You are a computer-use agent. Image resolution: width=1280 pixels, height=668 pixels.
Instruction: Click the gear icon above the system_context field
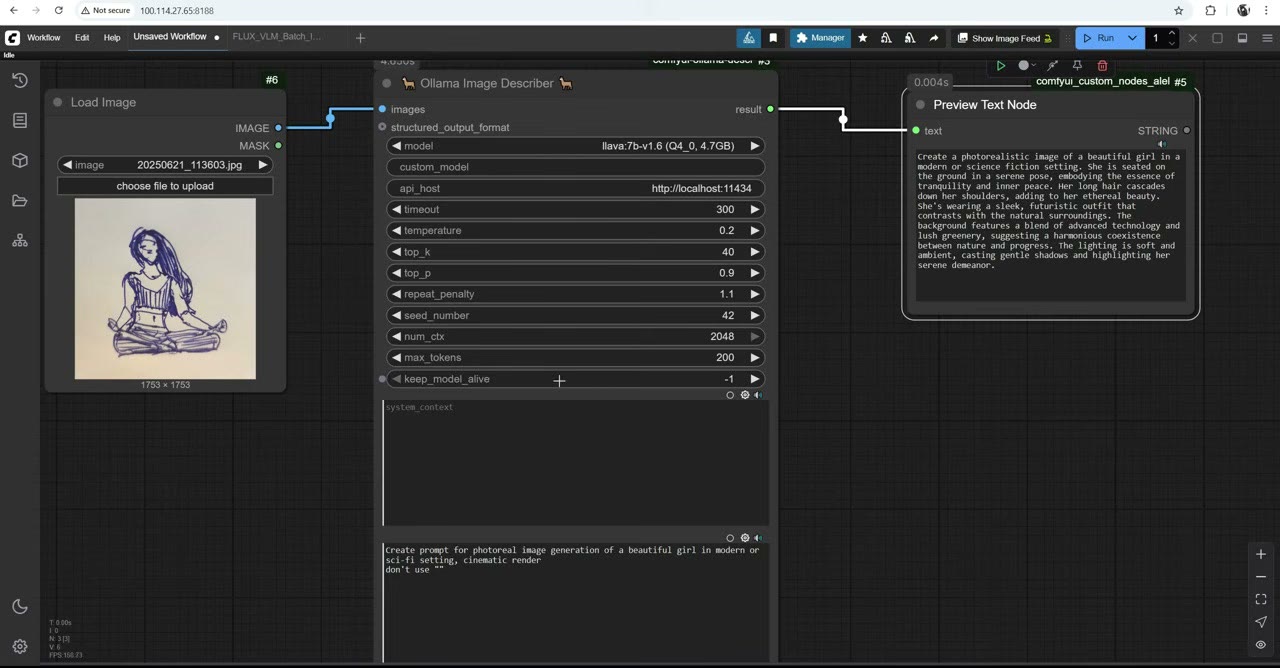(745, 395)
